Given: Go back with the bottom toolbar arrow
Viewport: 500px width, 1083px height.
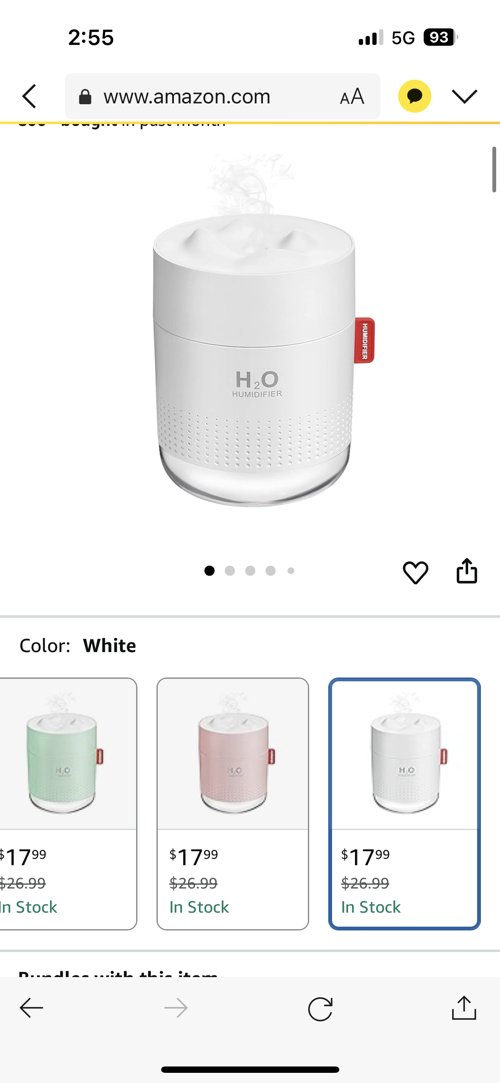Looking at the screenshot, I should [x=31, y=1008].
